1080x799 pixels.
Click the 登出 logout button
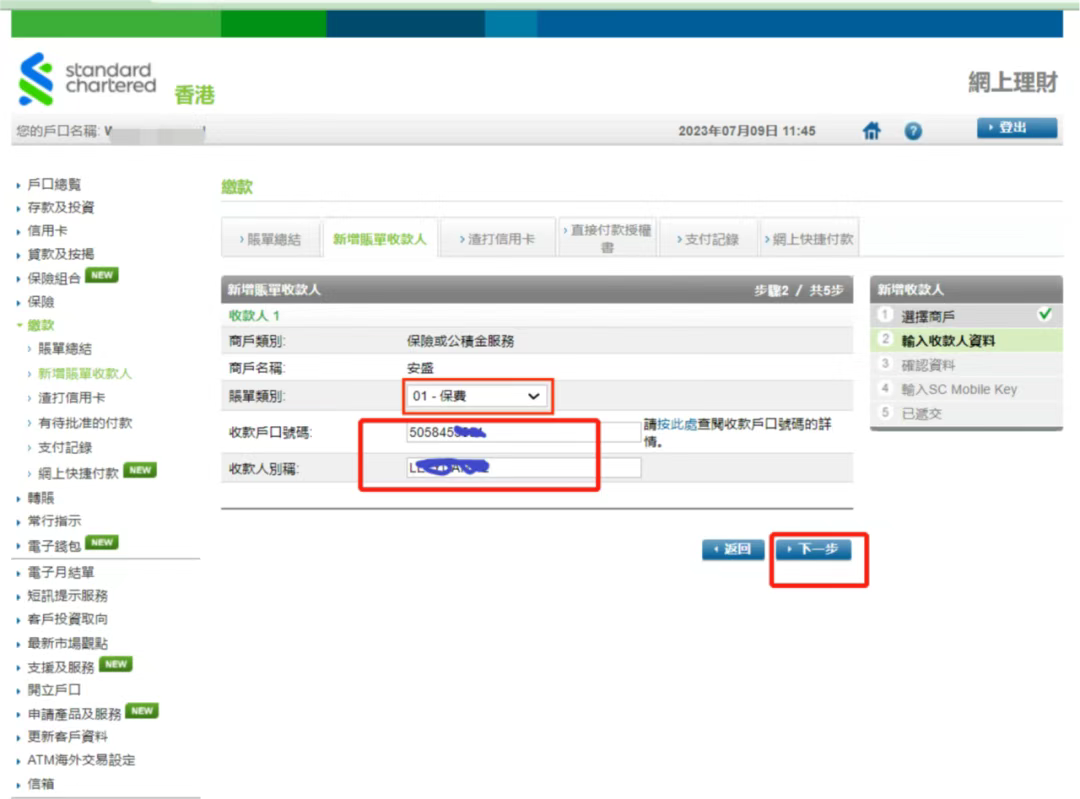[1016, 128]
